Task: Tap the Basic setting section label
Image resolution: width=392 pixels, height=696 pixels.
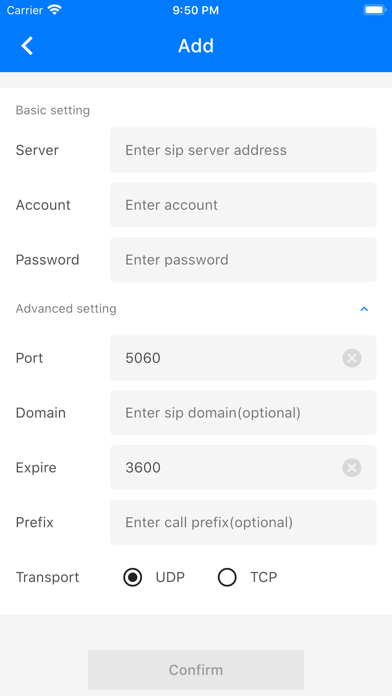Action: point(53,110)
